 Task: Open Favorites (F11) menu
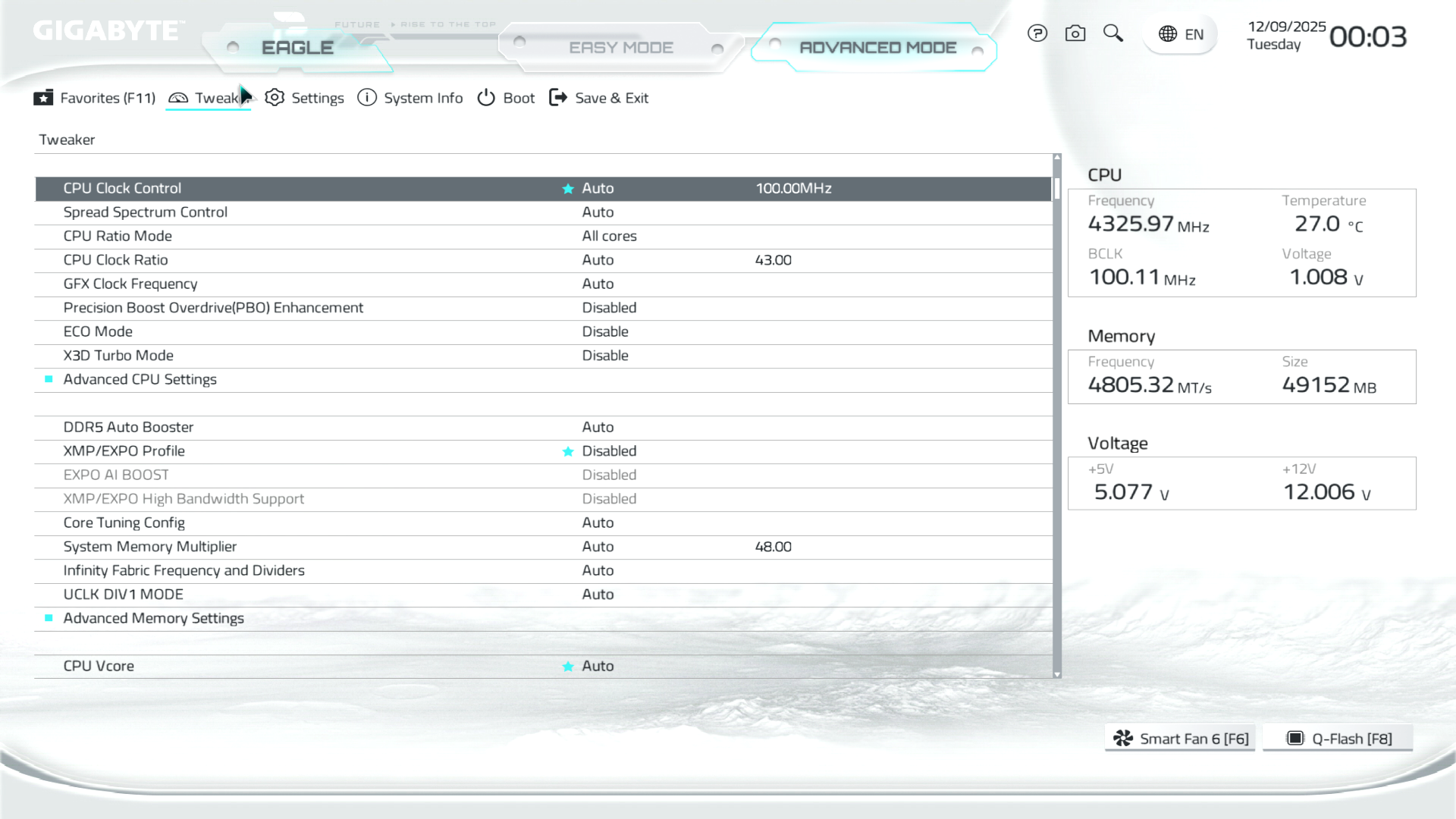point(95,98)
